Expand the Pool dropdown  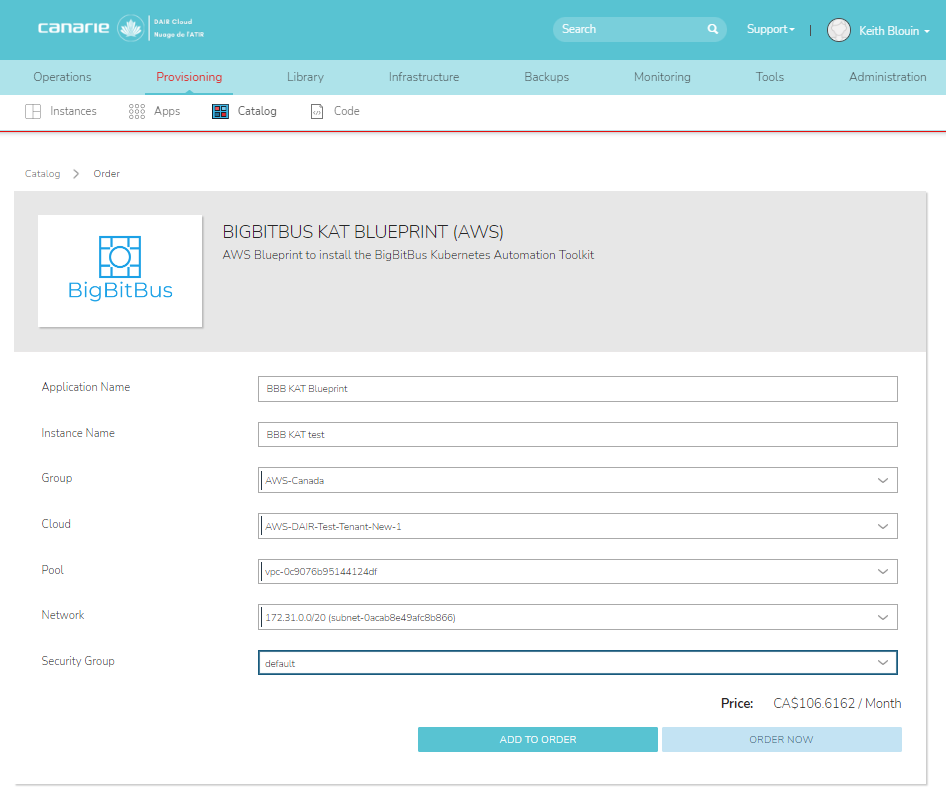(882, 572)
